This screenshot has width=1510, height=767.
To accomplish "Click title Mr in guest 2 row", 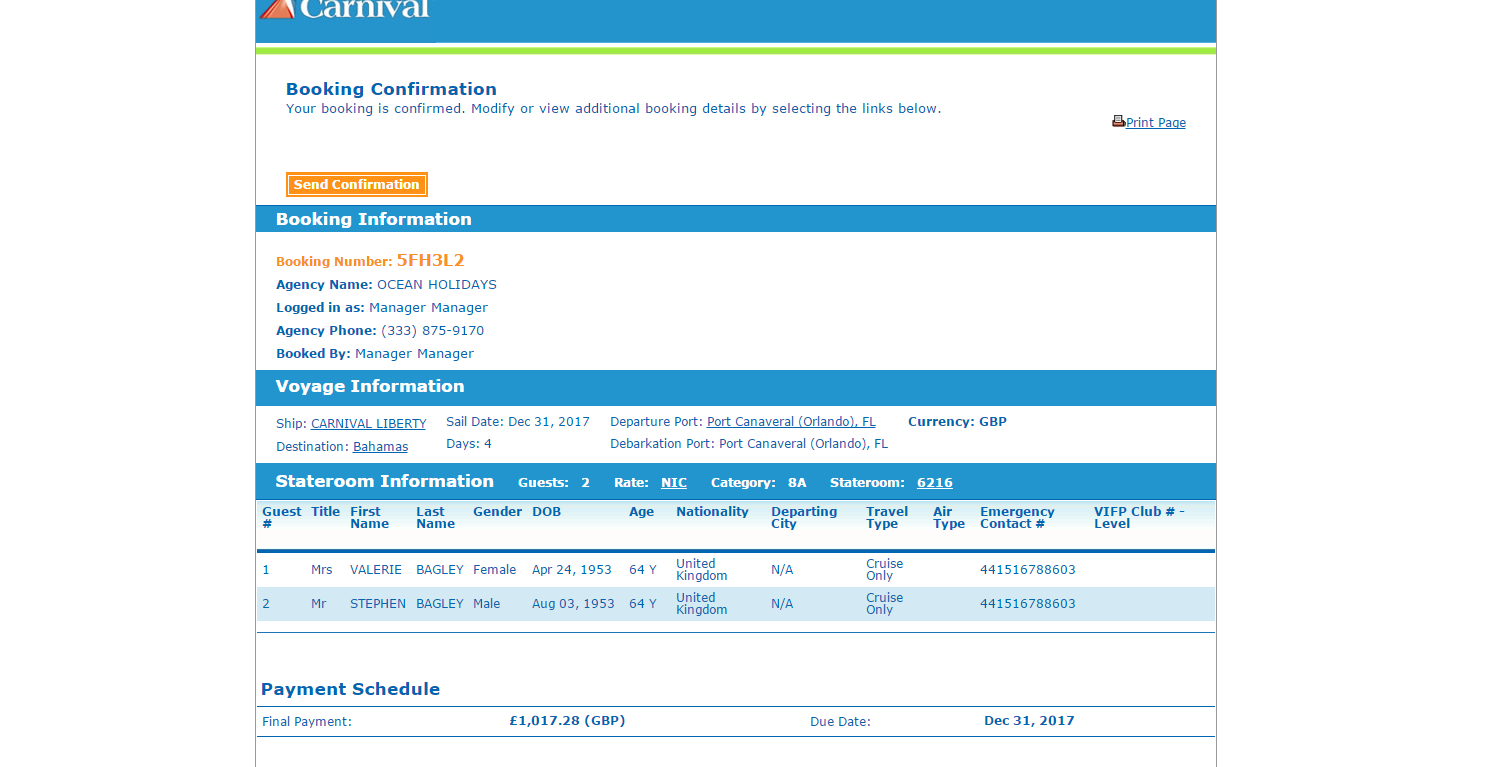I will point(318,604).
